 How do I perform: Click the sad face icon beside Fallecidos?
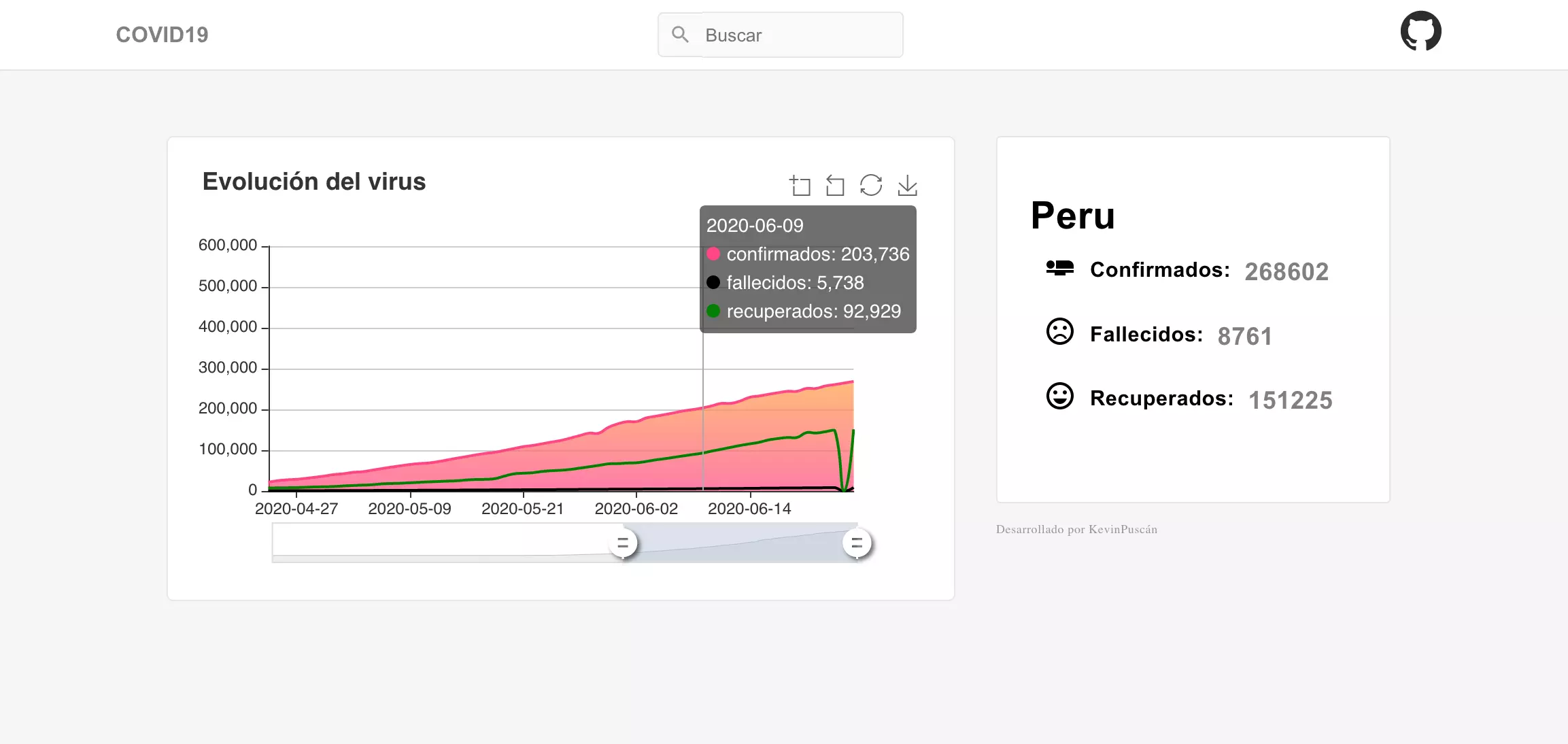(1059, 333)
